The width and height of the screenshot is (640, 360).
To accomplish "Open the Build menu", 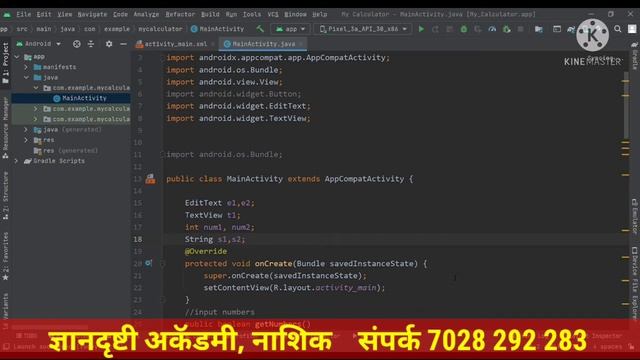I will (x=210, y=14).
